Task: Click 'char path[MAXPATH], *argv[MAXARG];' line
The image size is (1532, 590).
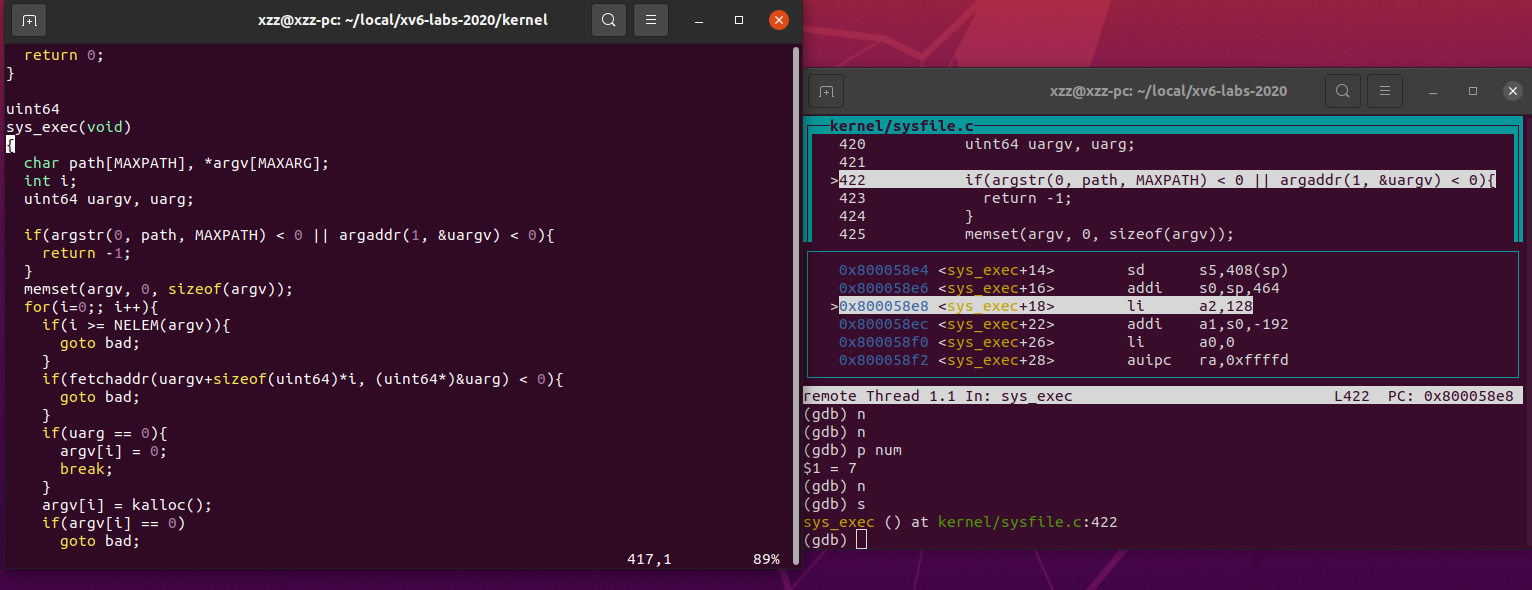Action: (176, 163)
